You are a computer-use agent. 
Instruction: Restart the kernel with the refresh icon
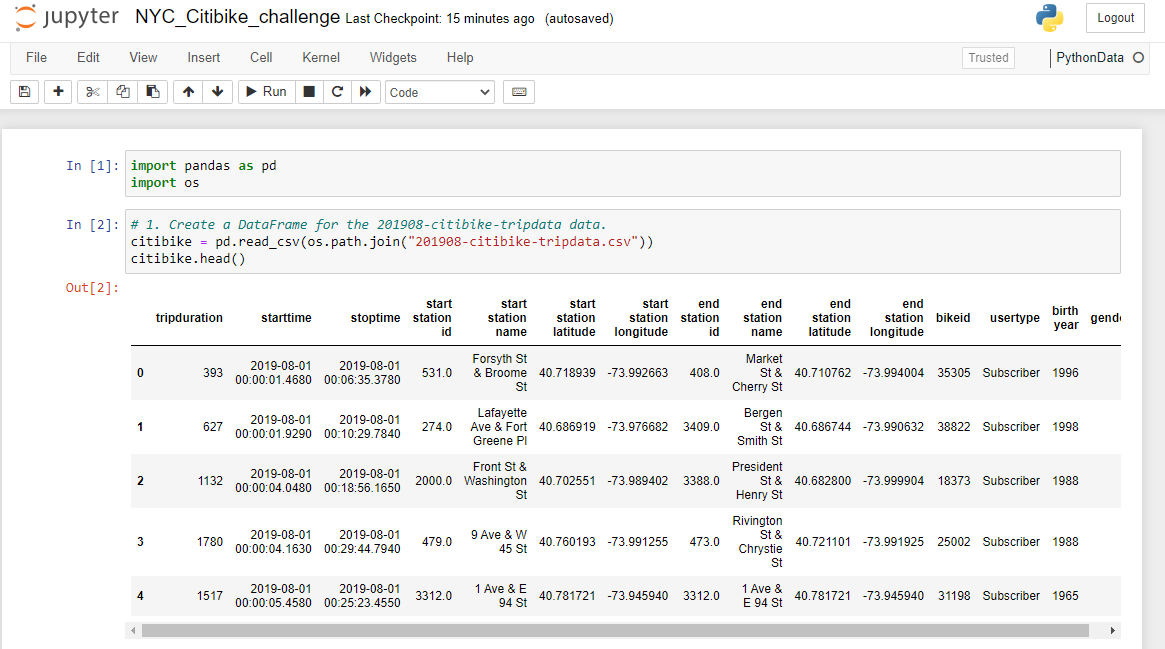337,91
